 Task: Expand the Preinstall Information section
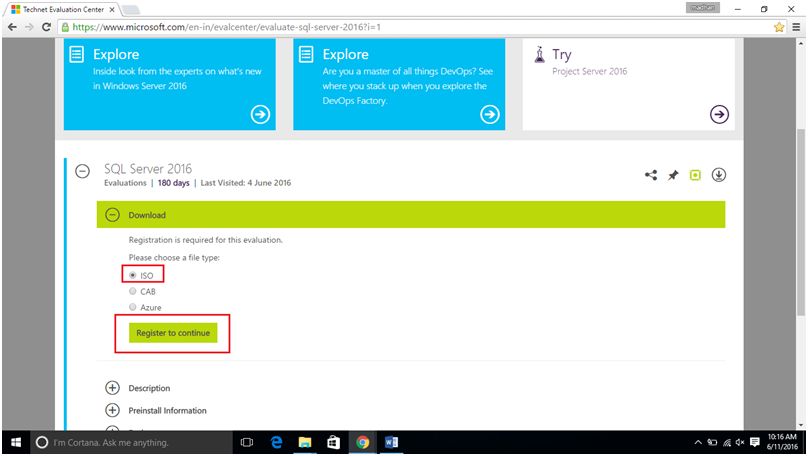(112, 410)
